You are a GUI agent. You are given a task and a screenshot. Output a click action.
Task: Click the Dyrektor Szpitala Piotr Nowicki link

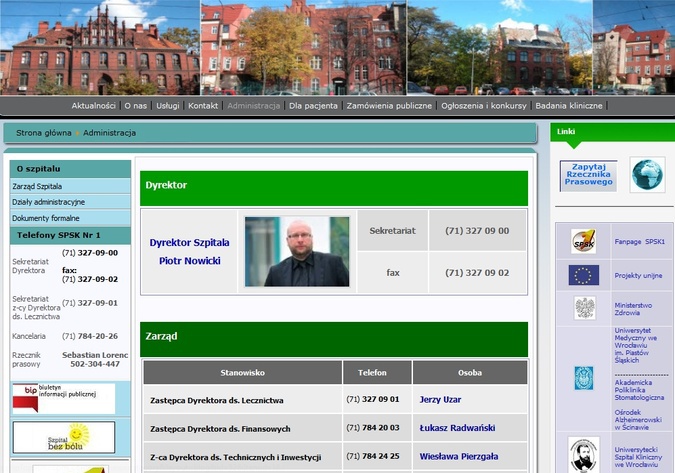pyautogui.click(x=189, y=252)
